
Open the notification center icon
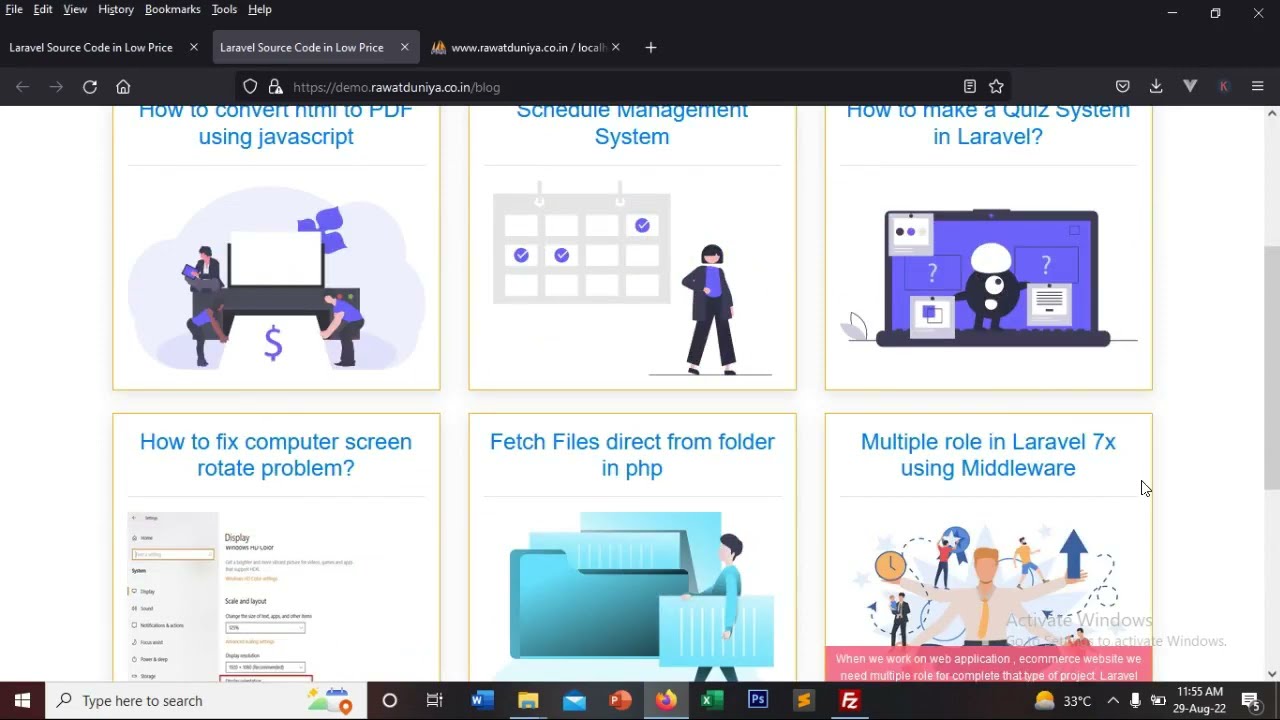click(1250, 700)
